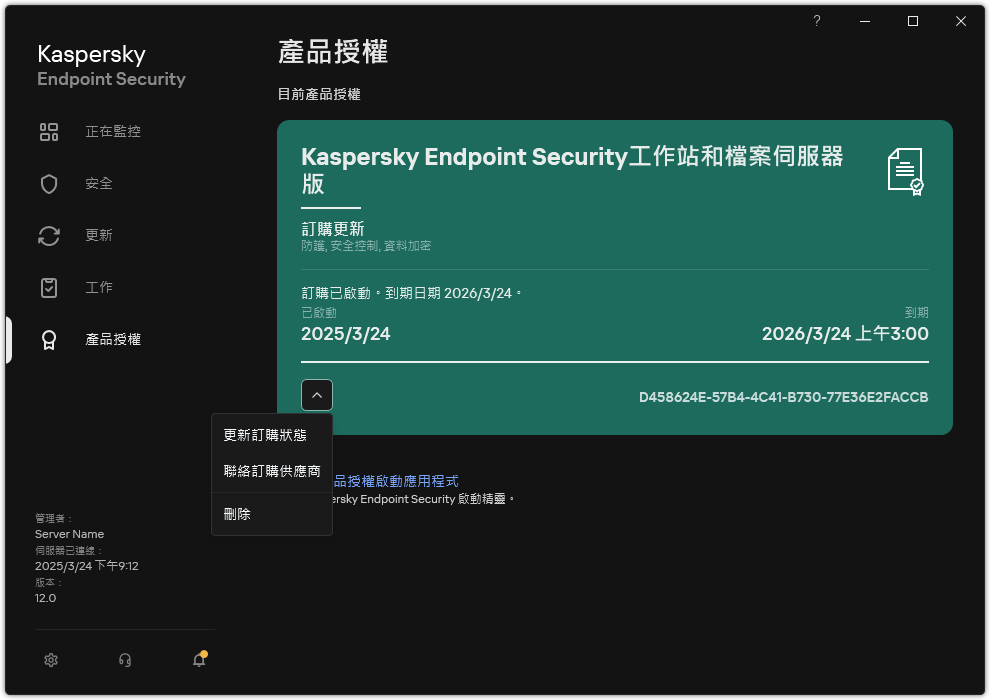Open the application settings gear icon
990x700 pixels.
(x=50, y=660)
